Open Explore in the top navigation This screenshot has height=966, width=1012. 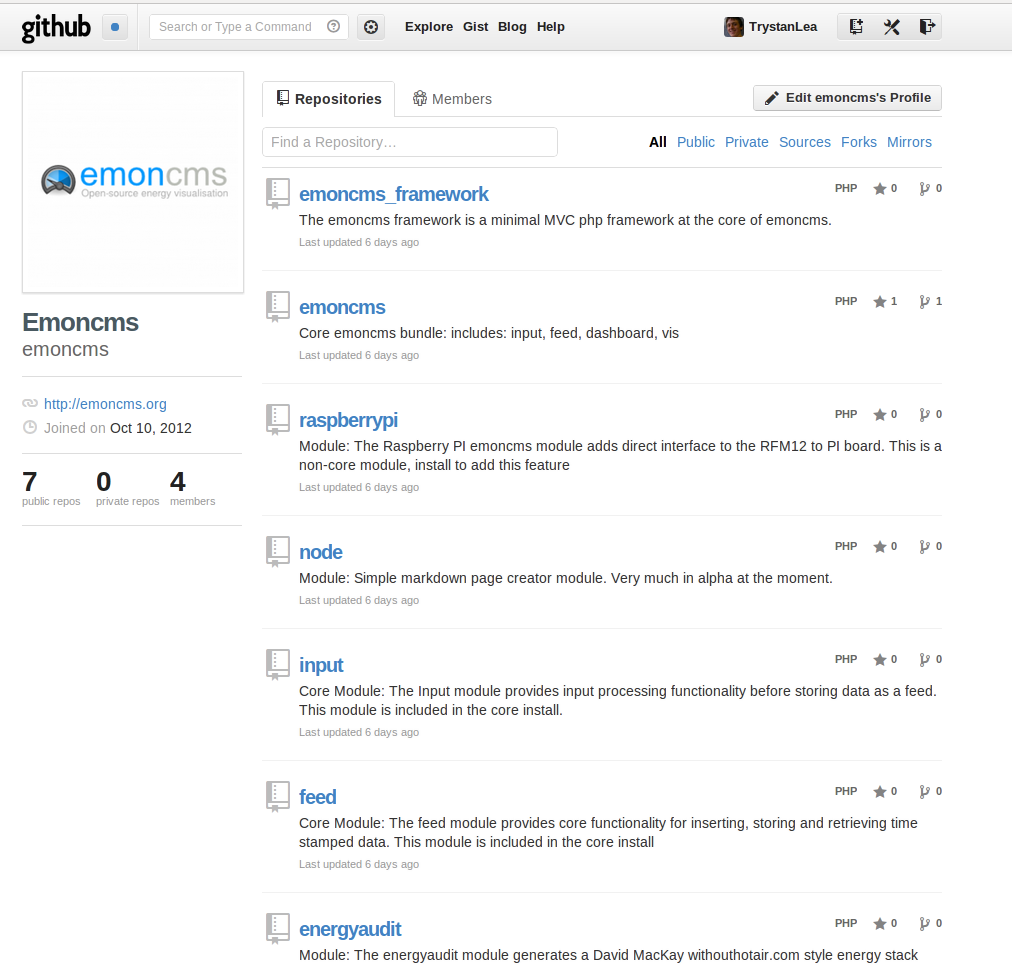tap(429, 27)
